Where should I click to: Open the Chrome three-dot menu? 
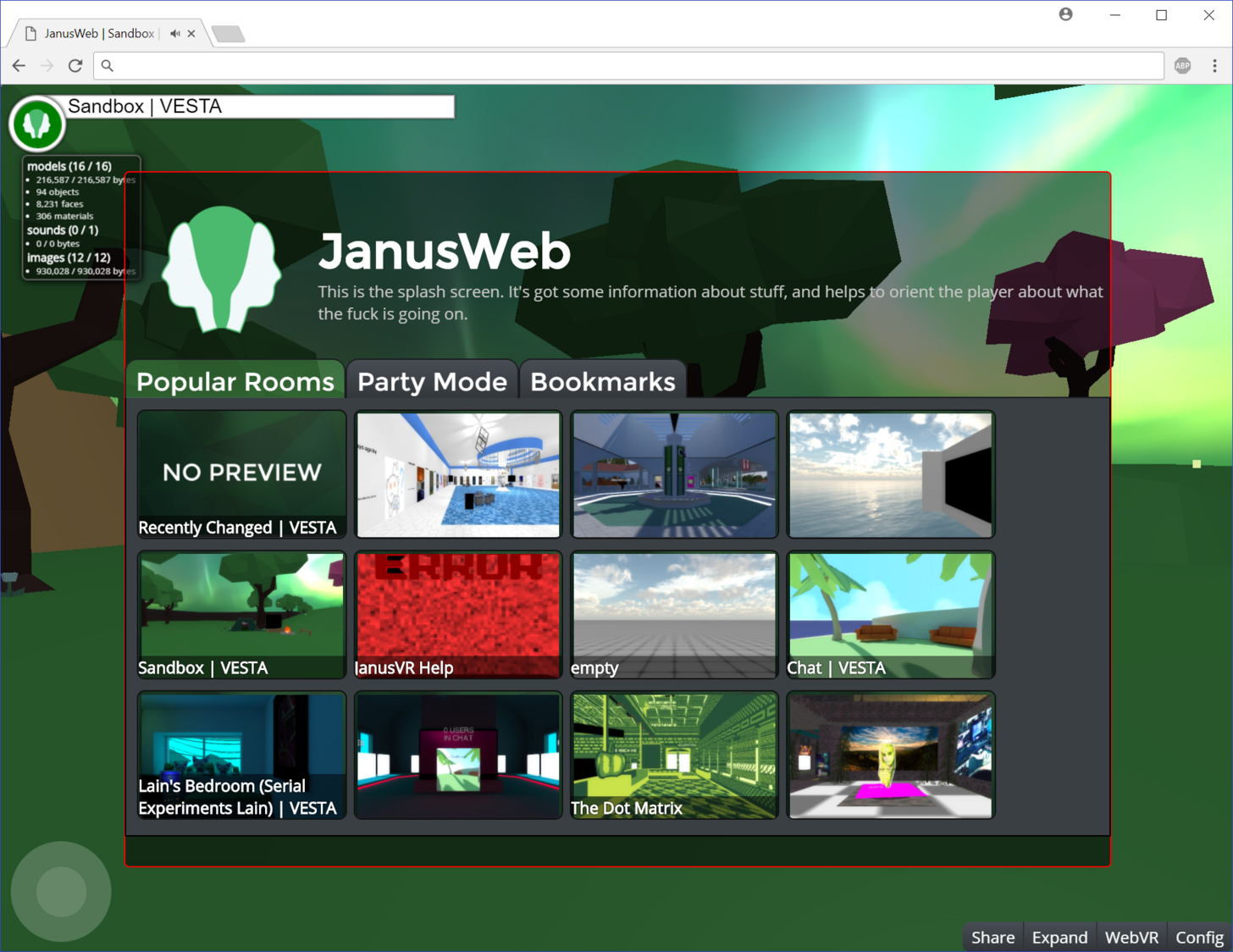coord(1214,65)
